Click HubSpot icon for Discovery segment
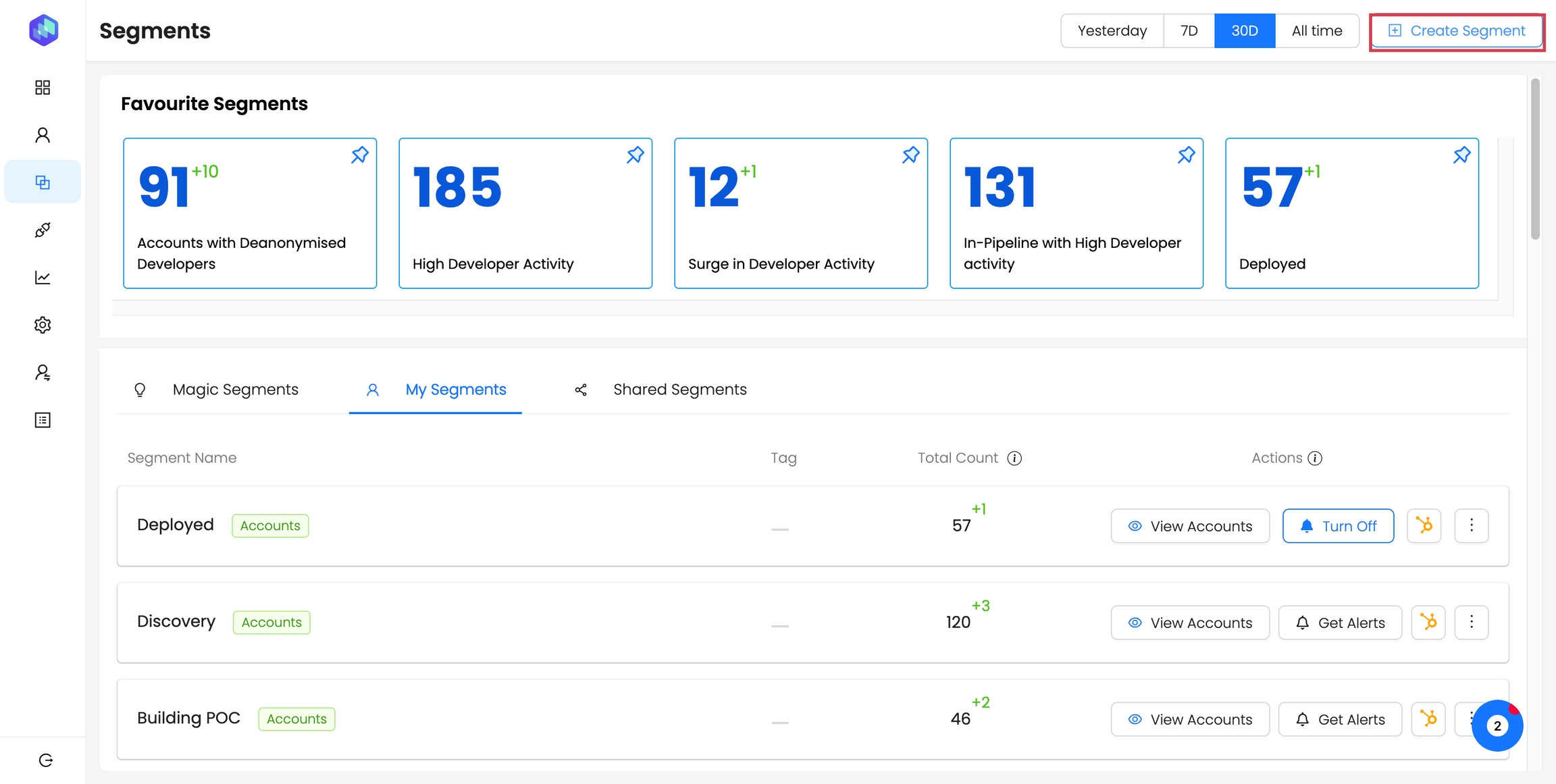Screen dimensions: 1556x784 pos(1428,622)
